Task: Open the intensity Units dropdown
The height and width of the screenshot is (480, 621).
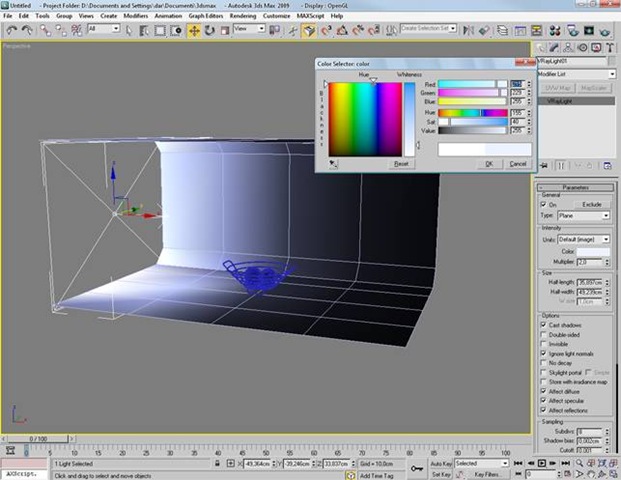Action: (584, 240)
